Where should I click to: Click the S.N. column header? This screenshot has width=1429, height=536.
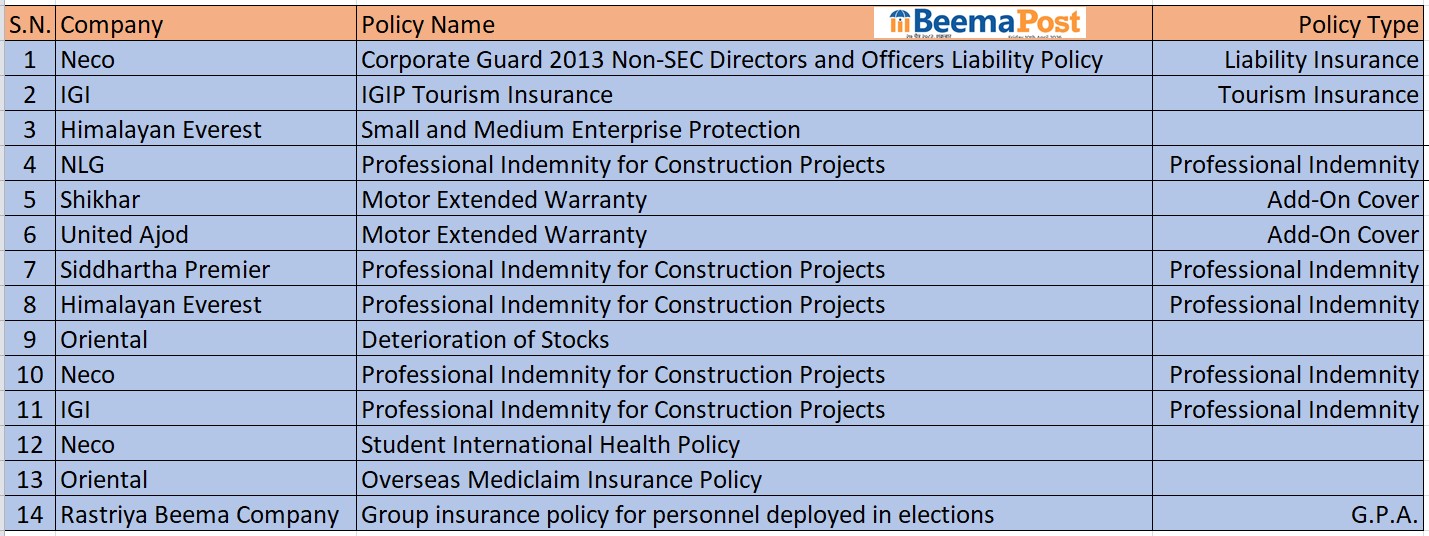[x=30, y=25]
